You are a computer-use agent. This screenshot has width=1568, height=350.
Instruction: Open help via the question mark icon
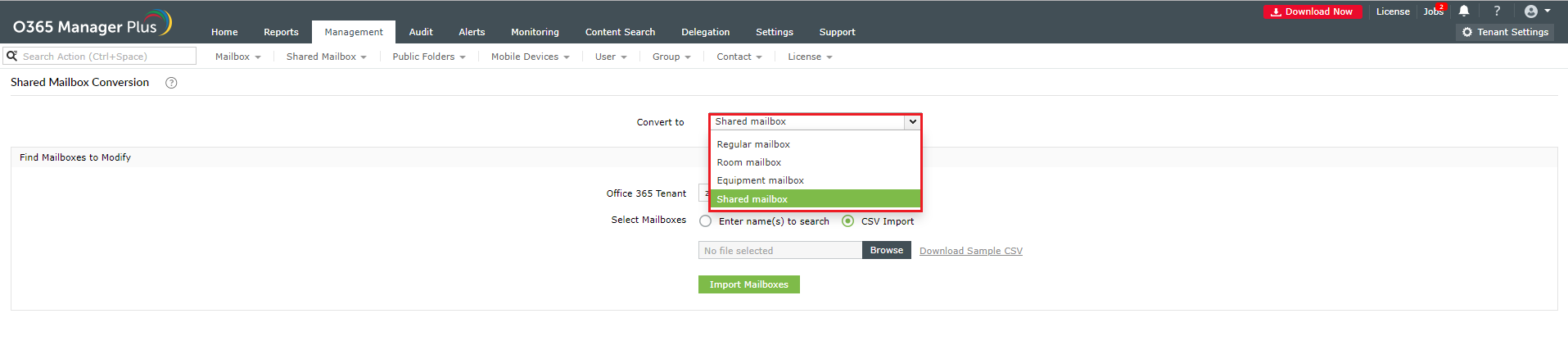[x=1497, y=11]
